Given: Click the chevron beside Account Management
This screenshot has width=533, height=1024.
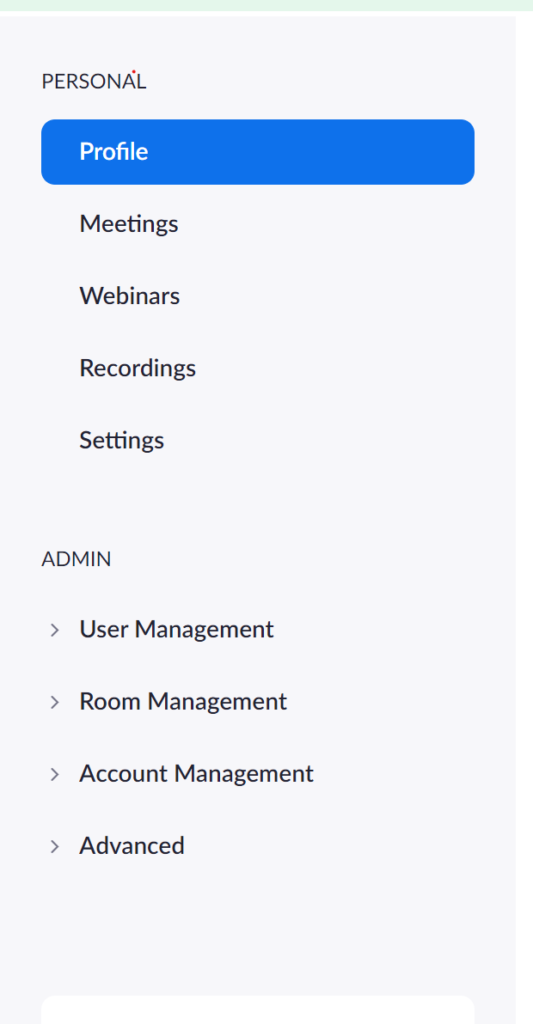Looking at the screenshot, I should point(55,774).
